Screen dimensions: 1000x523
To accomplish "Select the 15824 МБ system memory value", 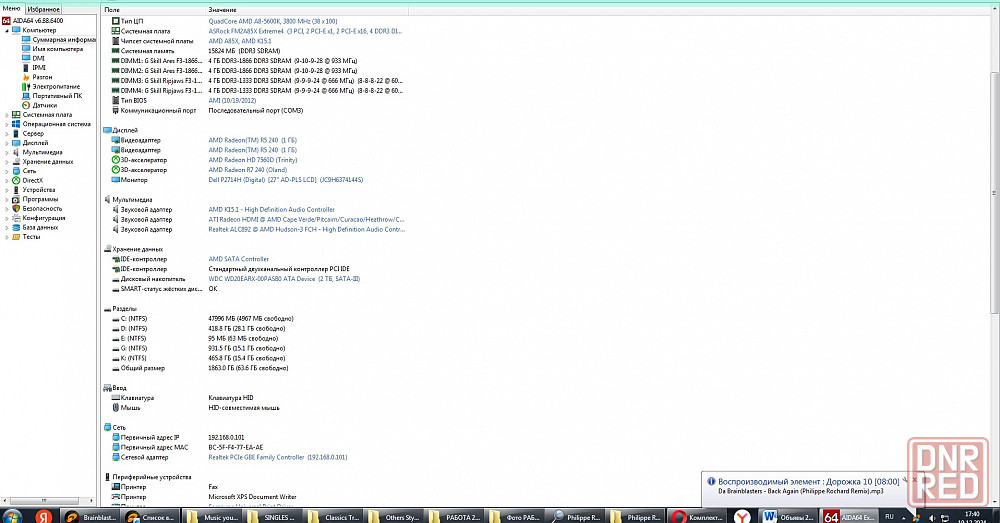I will coord(244,51).
